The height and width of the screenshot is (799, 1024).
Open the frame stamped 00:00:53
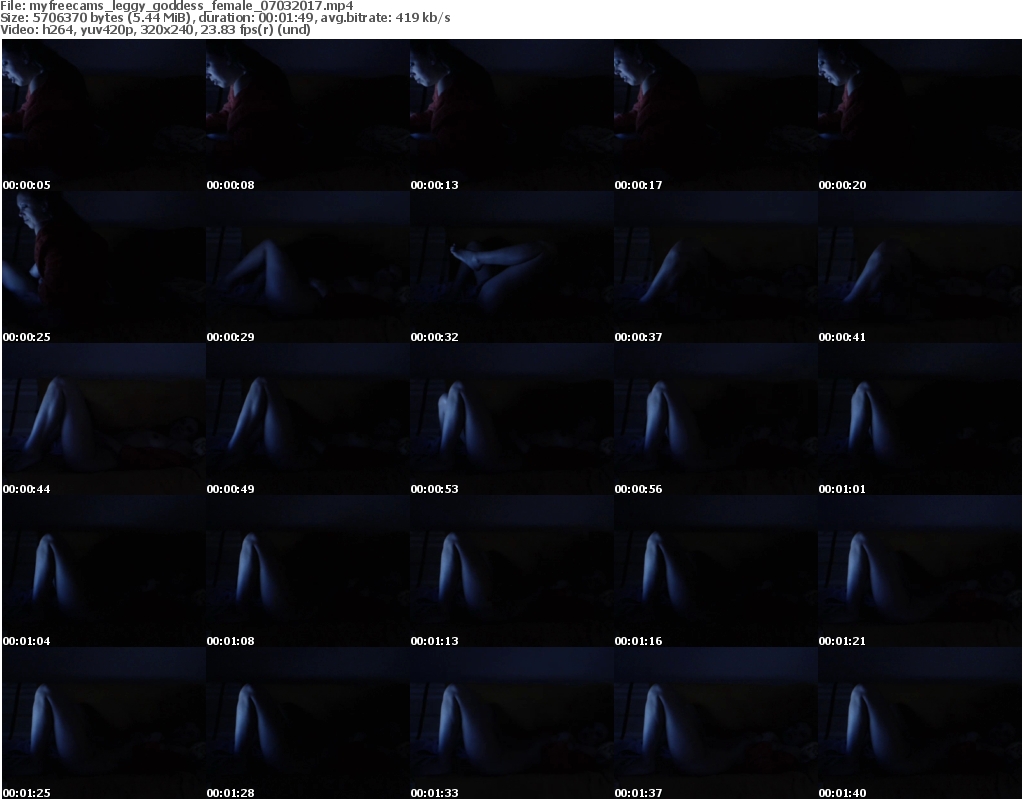pos(511,419)
